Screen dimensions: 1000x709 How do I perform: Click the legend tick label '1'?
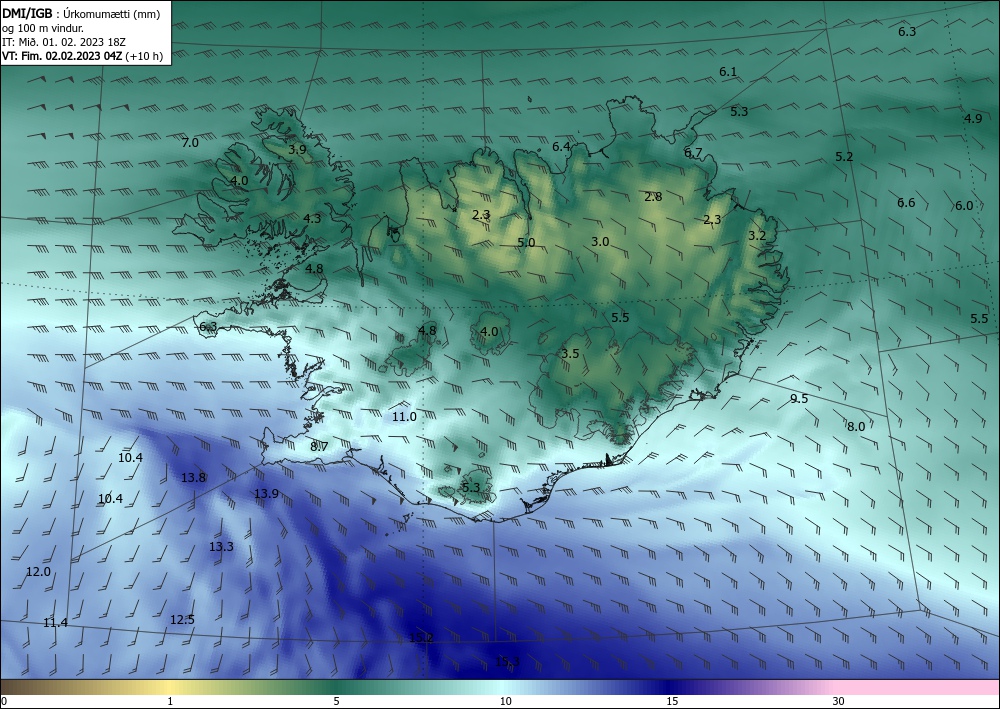[x=170, y=701]
